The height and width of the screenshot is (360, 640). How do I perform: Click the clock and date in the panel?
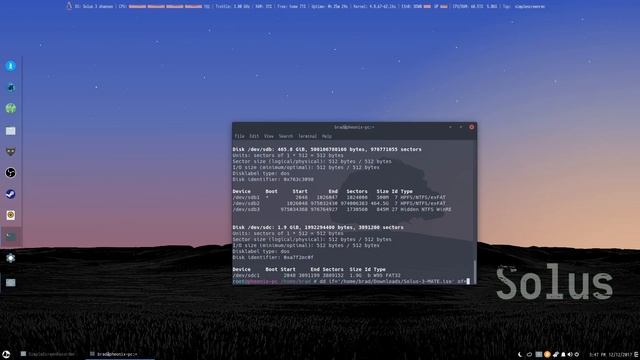(x=610, y=354)
